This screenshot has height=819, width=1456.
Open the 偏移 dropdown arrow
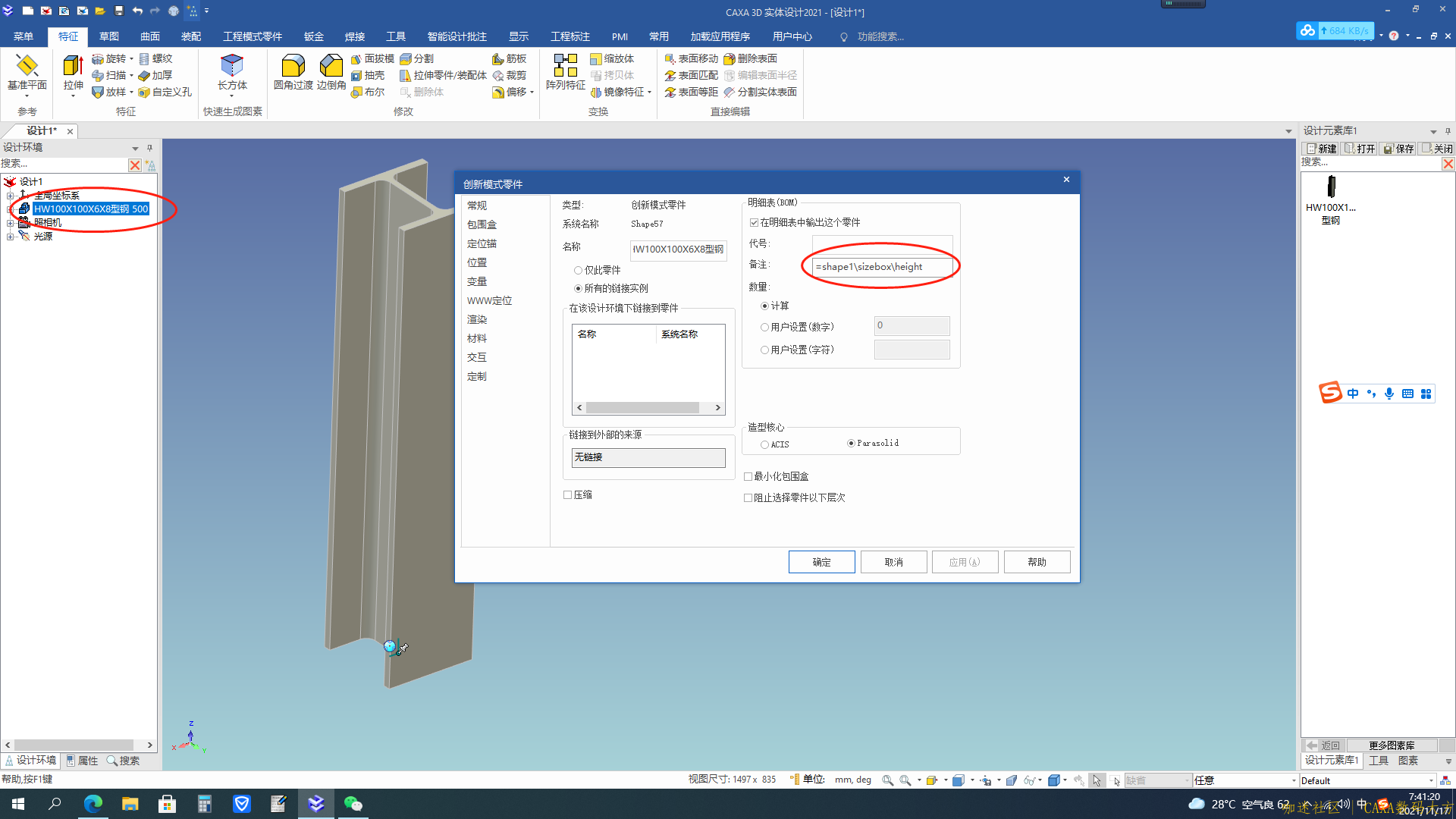[532, 93]
